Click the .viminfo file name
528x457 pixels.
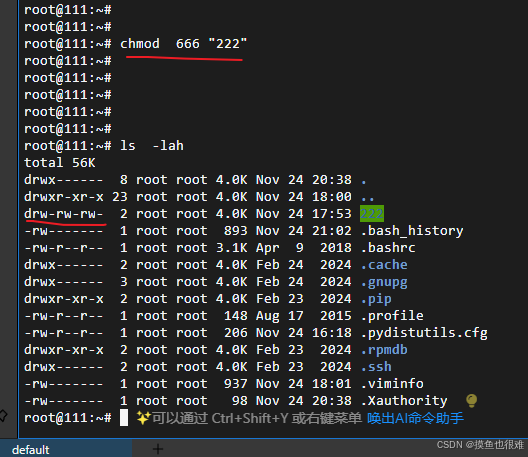click(392, 384)
